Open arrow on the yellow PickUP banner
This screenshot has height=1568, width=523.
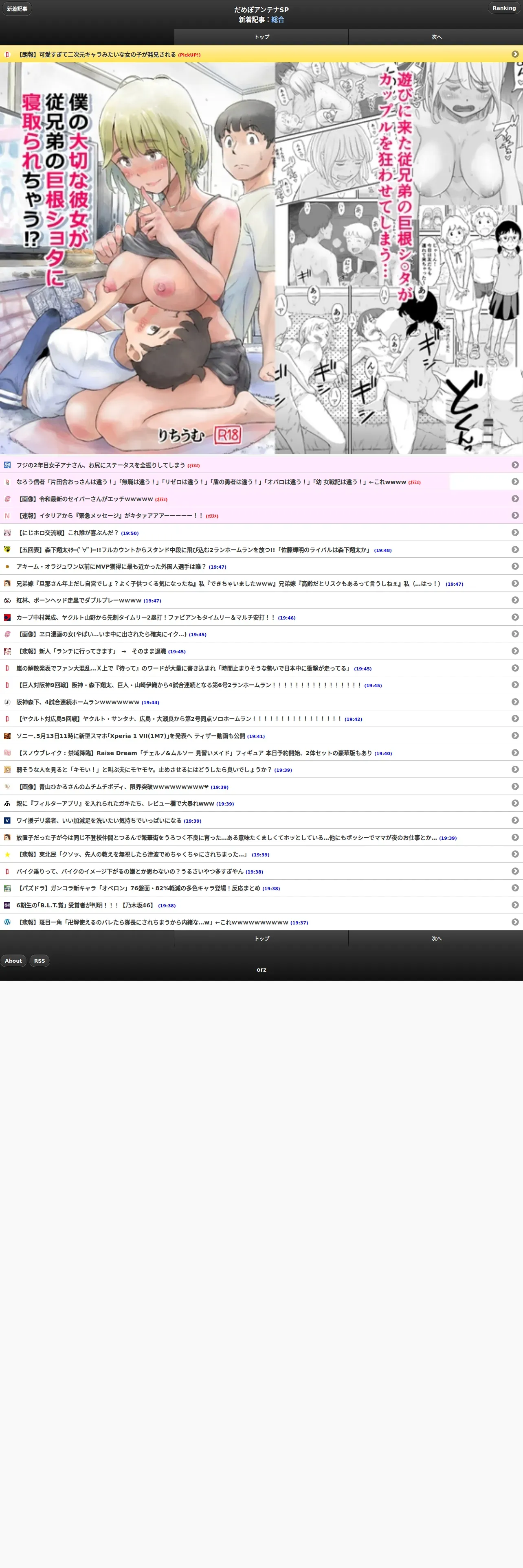pos(515,54)
